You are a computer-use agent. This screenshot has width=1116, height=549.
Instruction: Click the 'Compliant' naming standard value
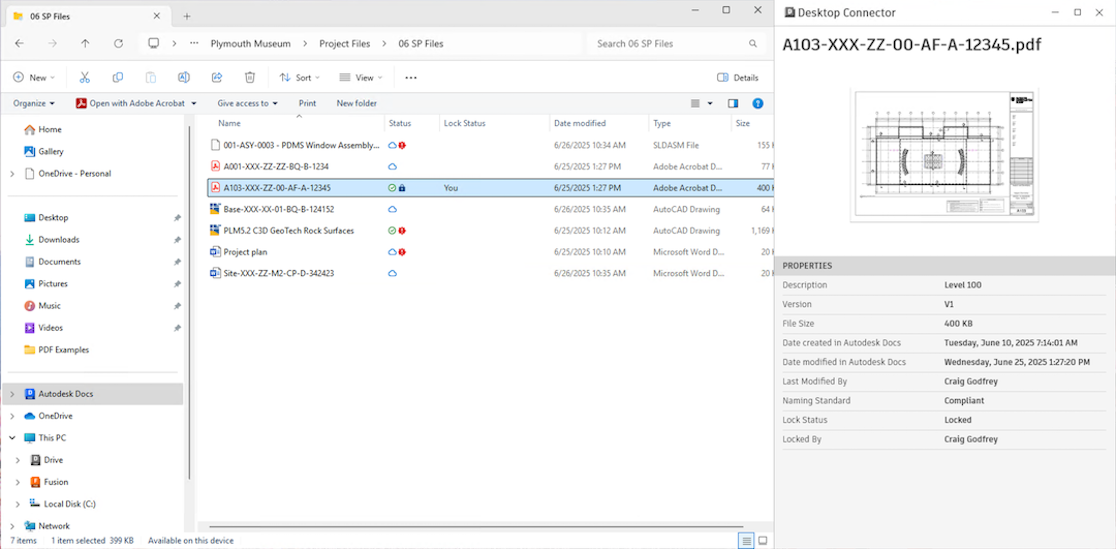pos(964,401)
